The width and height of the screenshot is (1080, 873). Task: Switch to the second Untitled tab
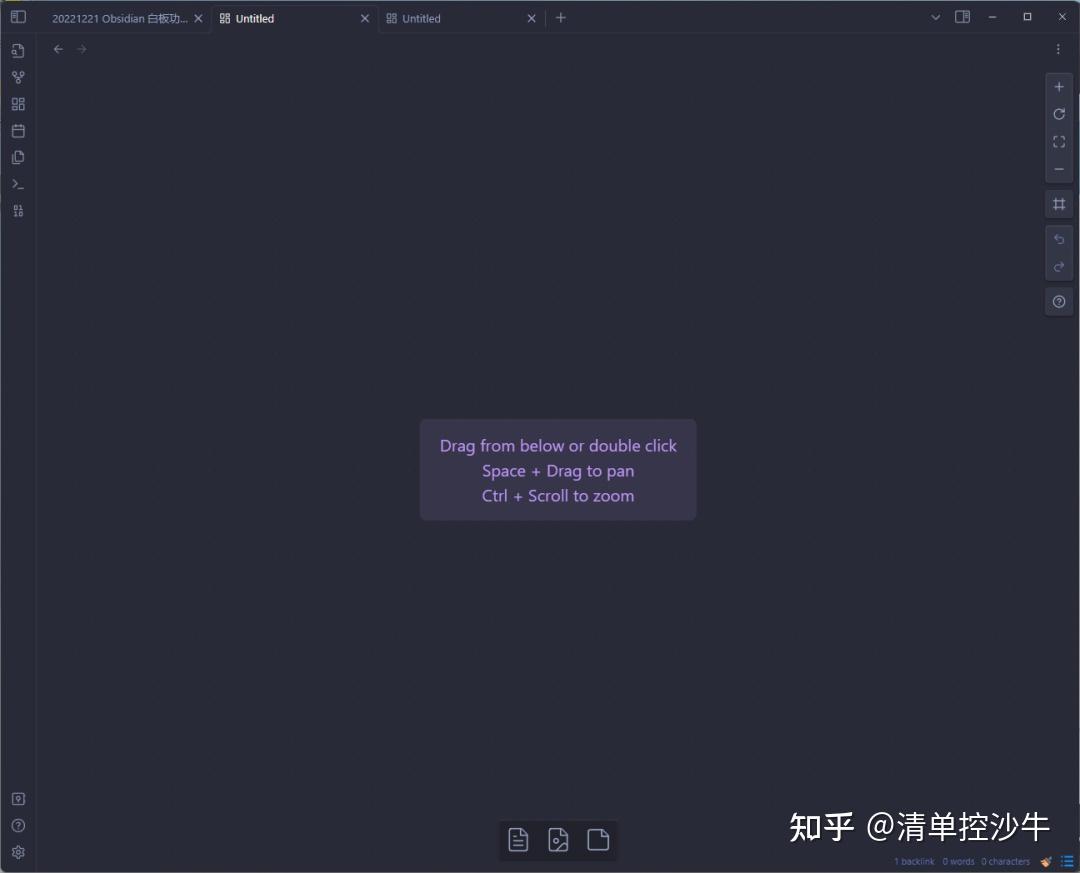point(420,17)
